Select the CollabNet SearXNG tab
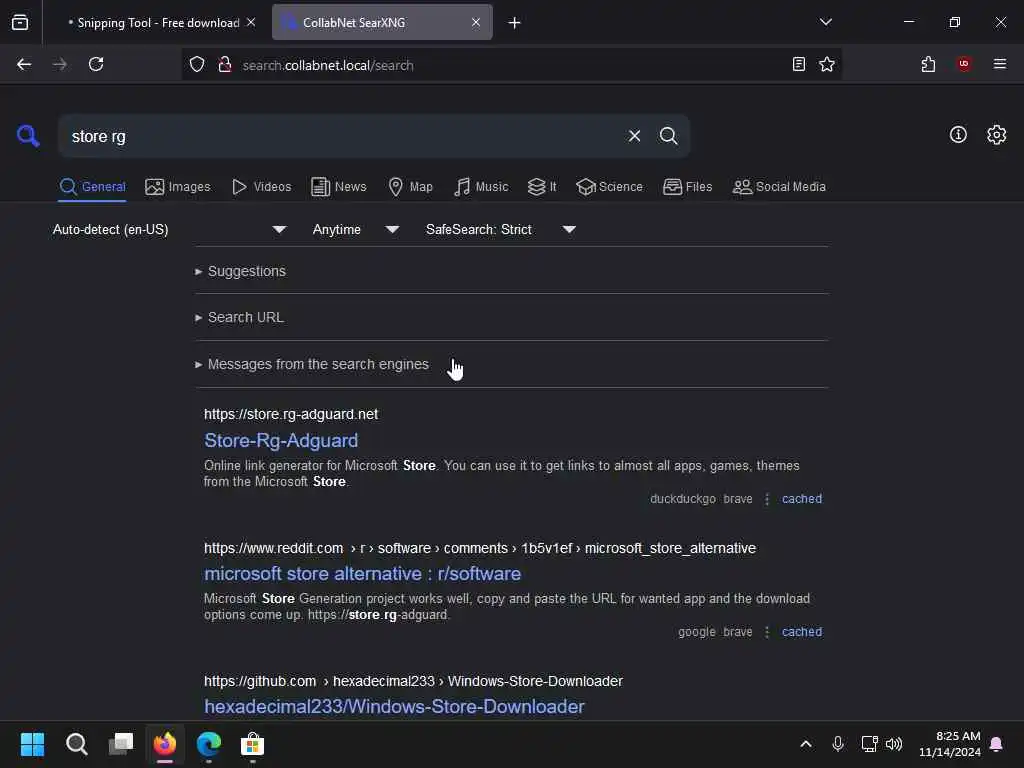The image size is (1024, 768). (382, 23)
